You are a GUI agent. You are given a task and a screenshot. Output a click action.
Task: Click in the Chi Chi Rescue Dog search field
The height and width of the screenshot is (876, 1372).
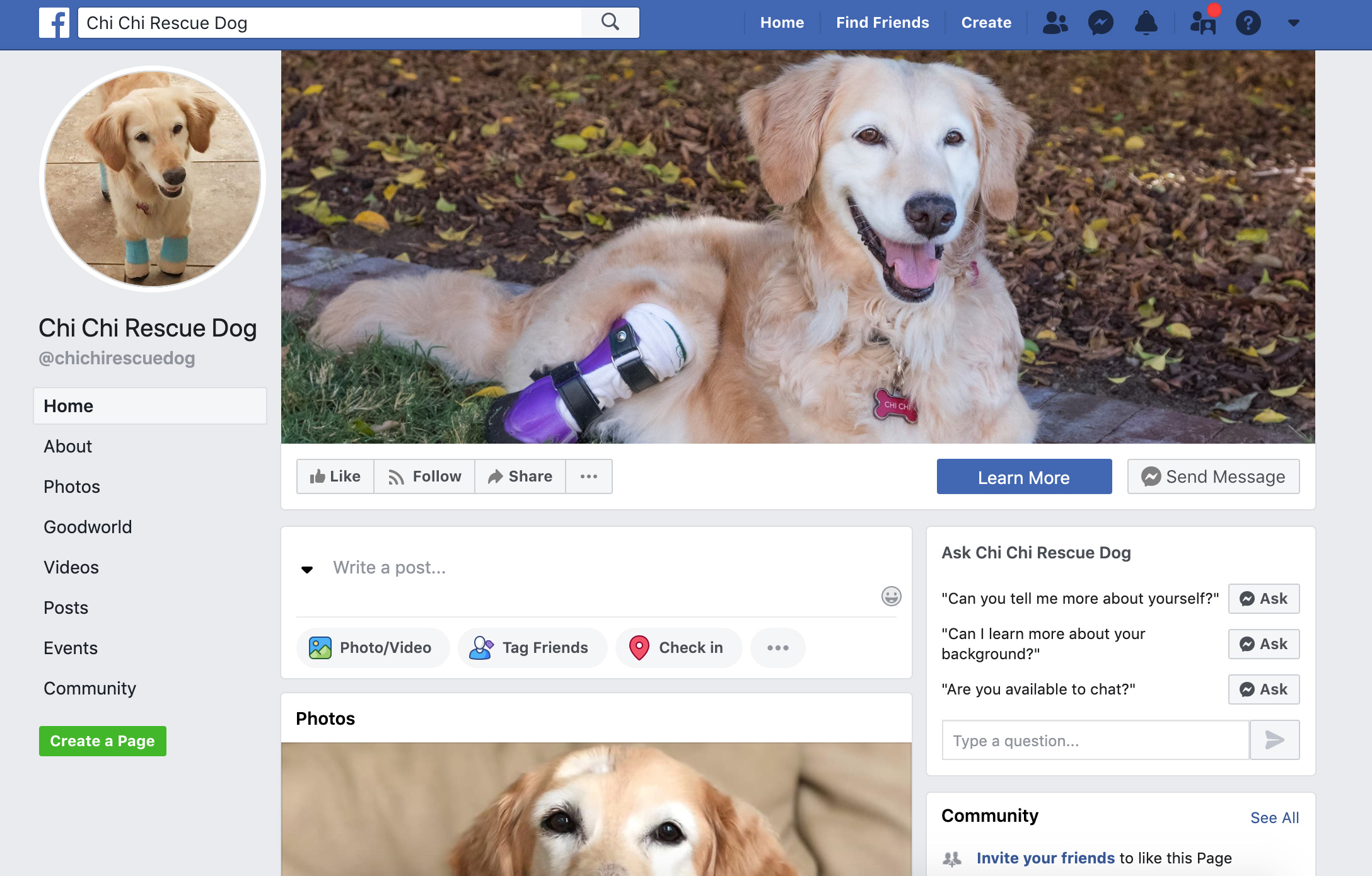click(330, 23)
